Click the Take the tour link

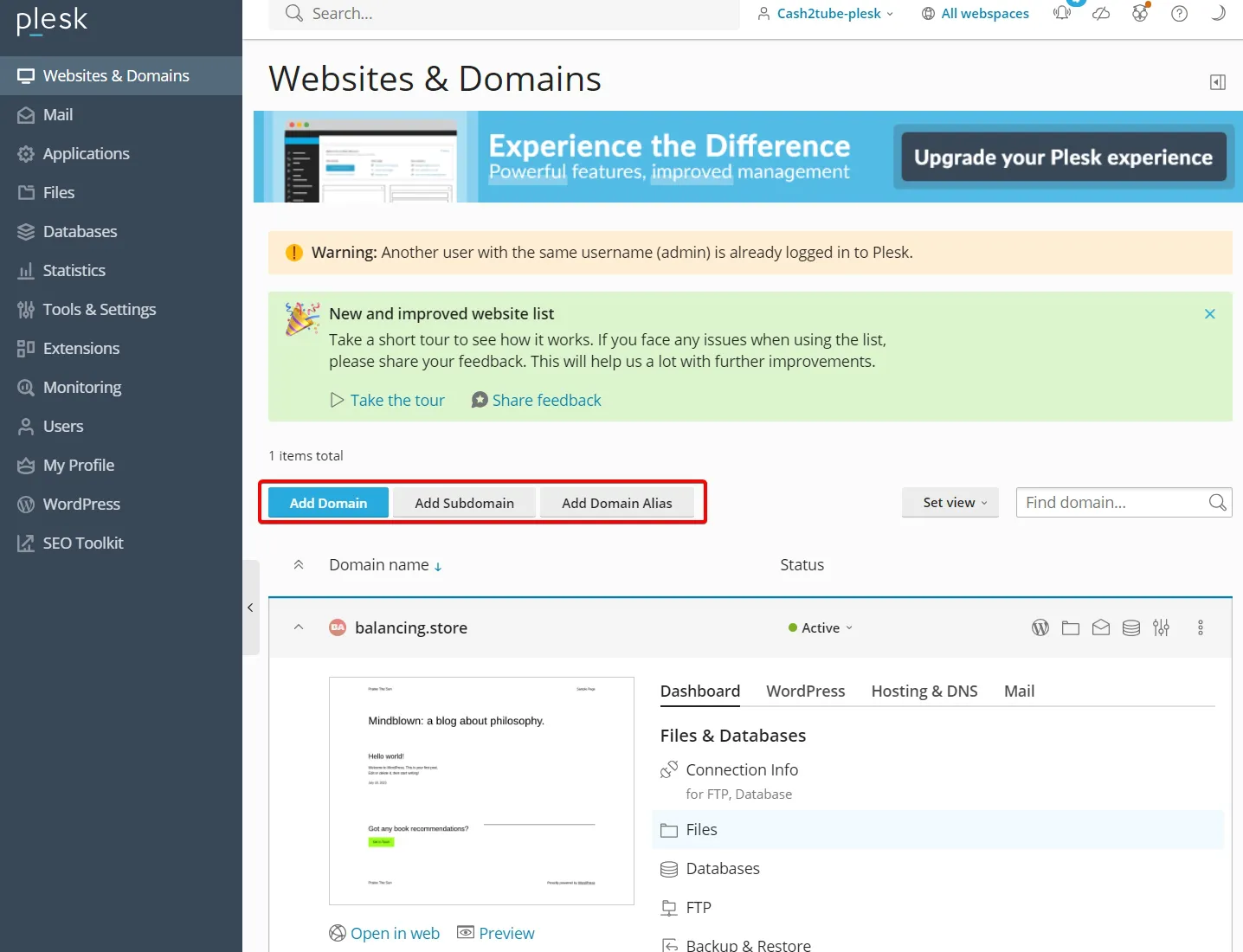(x=388, y=400)
